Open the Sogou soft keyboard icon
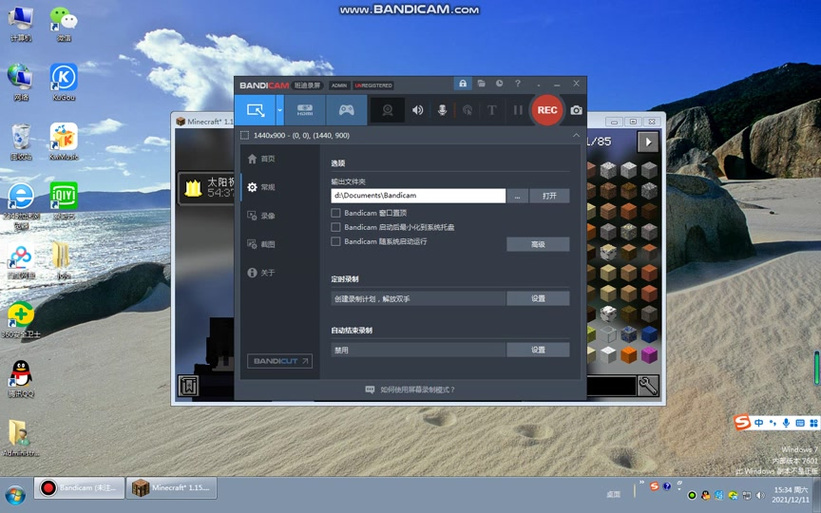The width and height of the screenshot is (821, 513). [800, 423]
